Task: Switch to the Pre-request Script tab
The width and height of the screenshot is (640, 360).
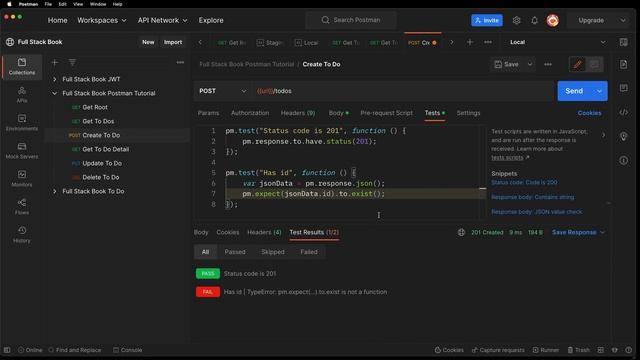Action: (x=386, y=113)
